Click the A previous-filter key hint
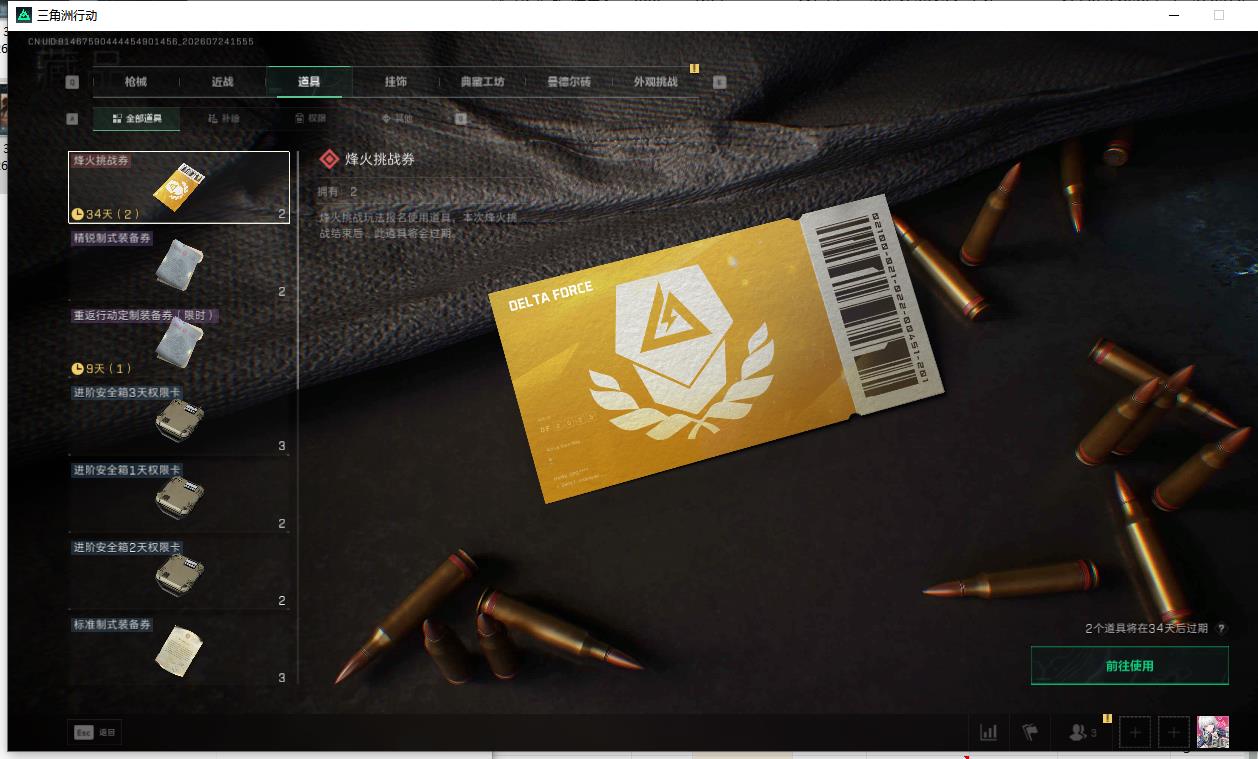The height and width of the screenshot is (759, 1258). coord(72,118)
